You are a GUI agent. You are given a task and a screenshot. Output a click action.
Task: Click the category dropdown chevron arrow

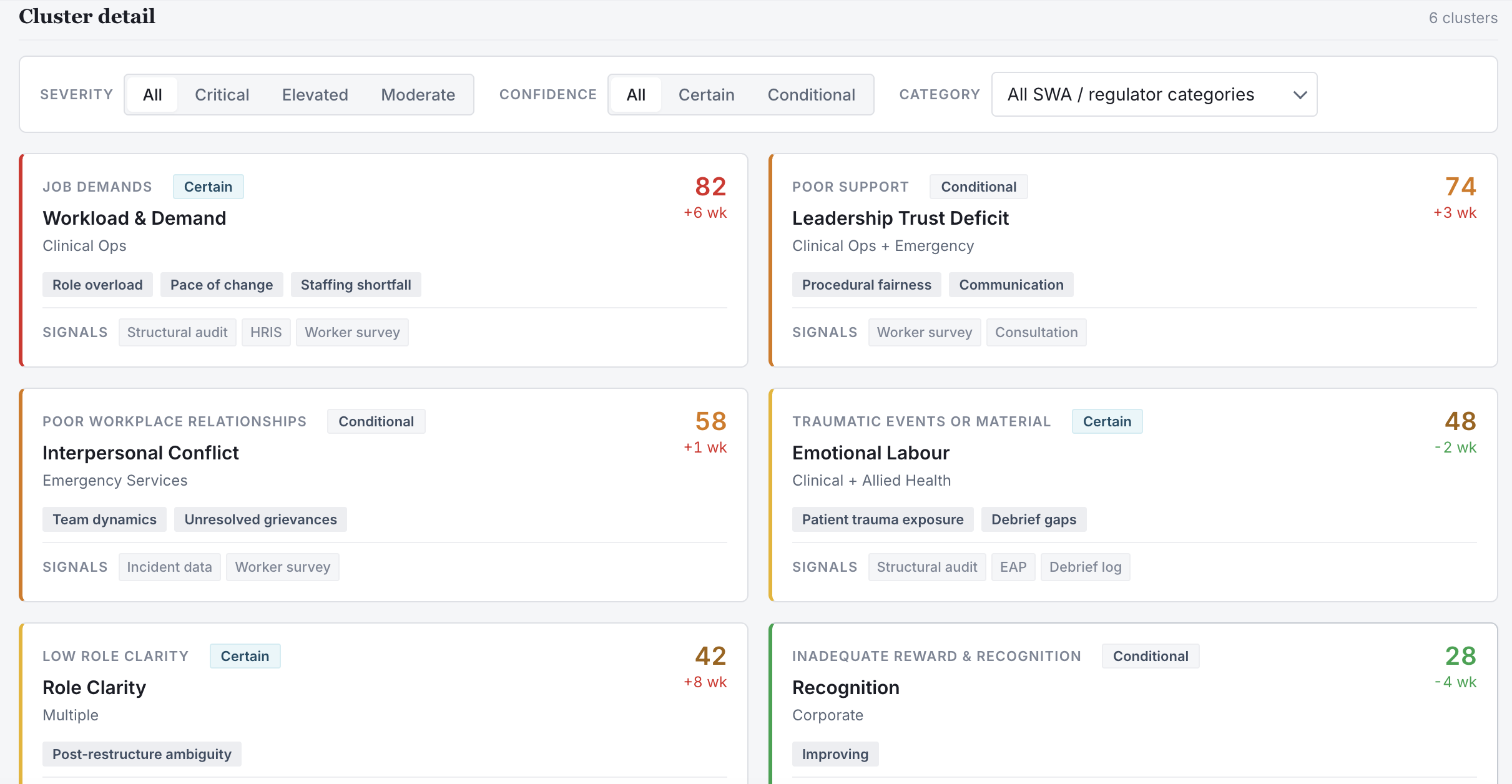pos(1300,95)
